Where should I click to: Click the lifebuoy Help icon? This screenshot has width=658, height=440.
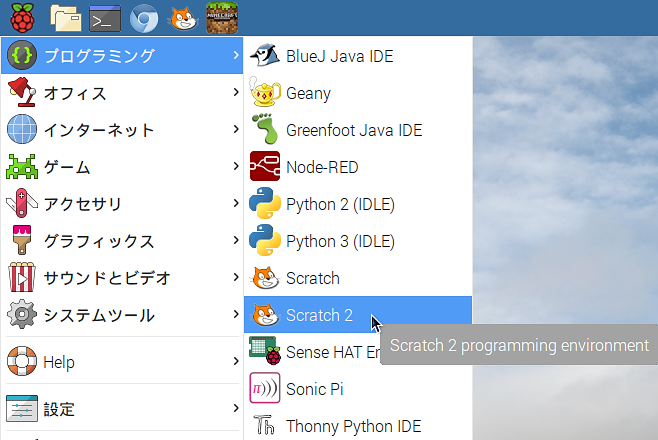point(22,361)
